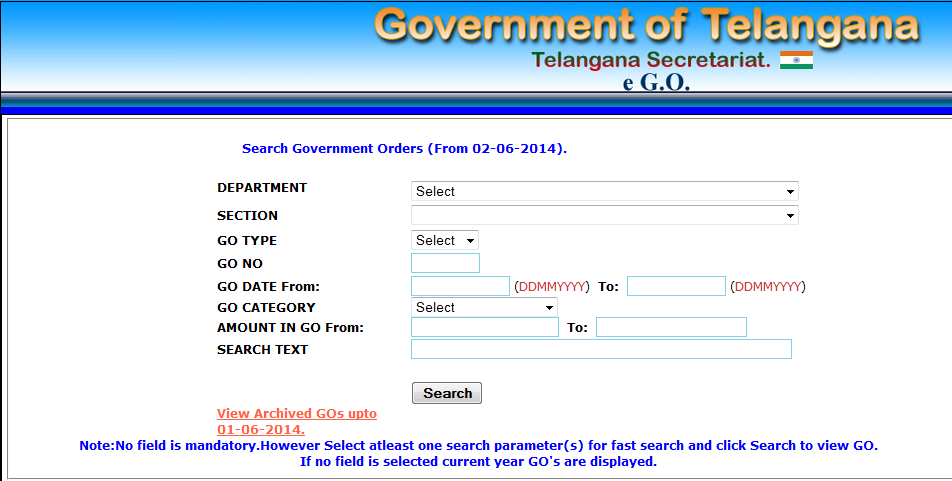Viewport: 952px width, 481px height.
Task: Click the Government of Telangana banner title
Action: (x=647, y=26)
